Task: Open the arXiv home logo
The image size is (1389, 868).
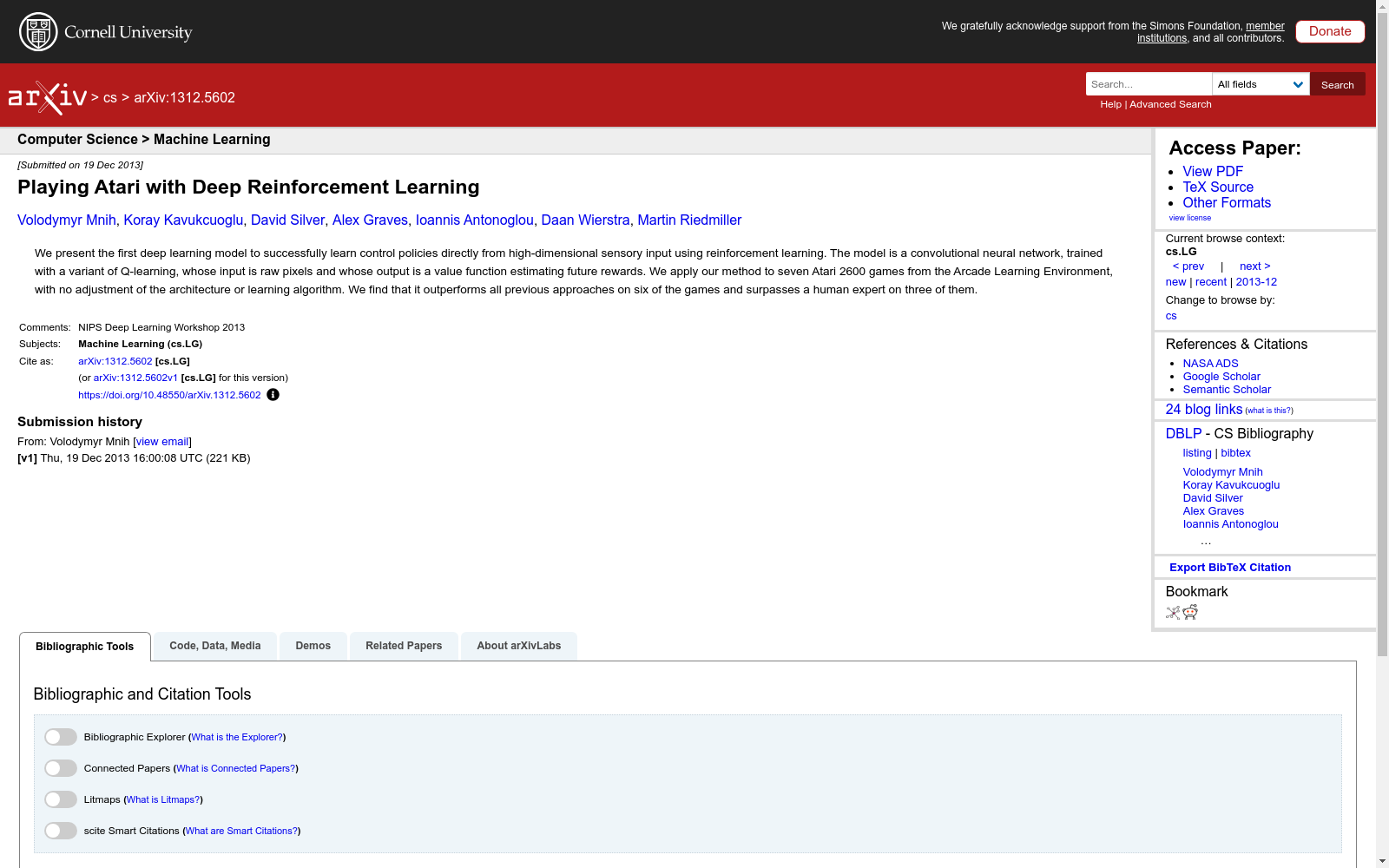Action: coord(48,98)
